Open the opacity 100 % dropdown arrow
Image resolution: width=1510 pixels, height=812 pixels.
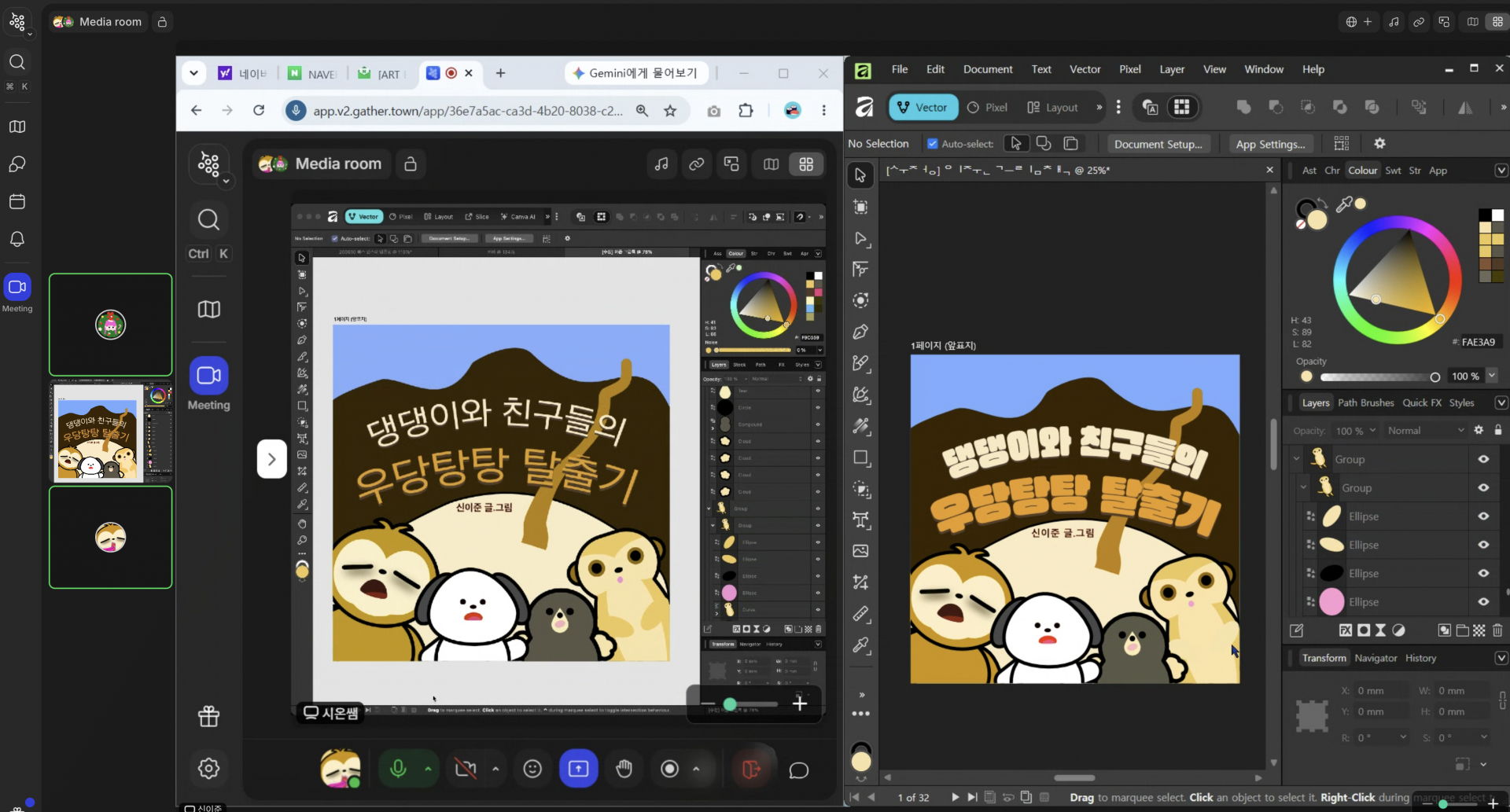(x=1492, y=376)
